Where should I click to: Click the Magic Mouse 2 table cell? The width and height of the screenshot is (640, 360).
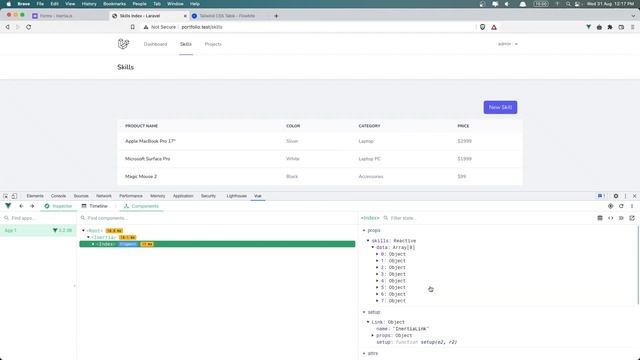(141, 176)
